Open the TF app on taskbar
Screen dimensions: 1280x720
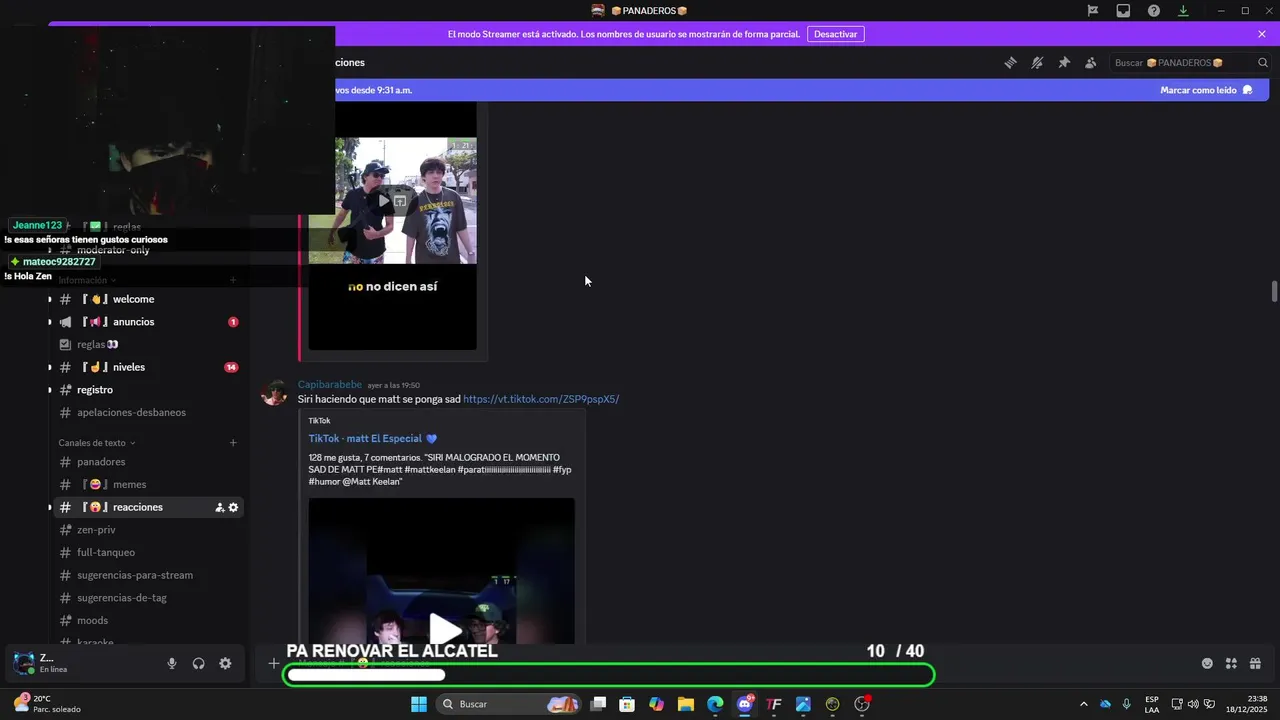[774, 704]
